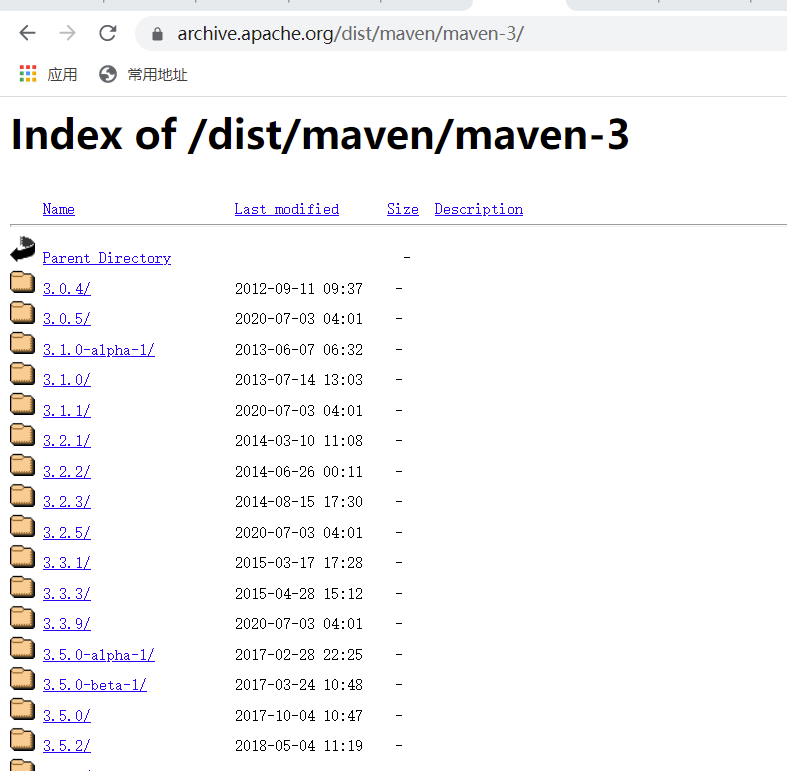Click the folder icon beside 3.1.1/
Screen dimensions: 787x771
23,404
